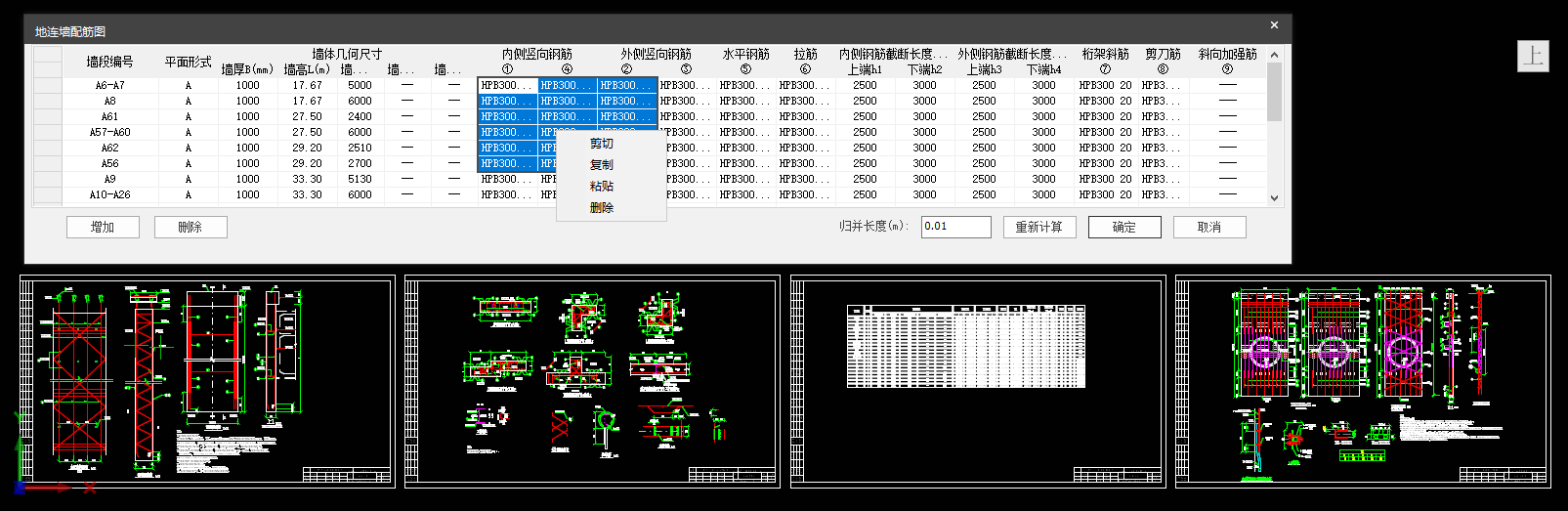Viewport: 1568px width, 511px height.
Task: Click the 墙高L(m) column header
Action: click(x=307, y=70)
